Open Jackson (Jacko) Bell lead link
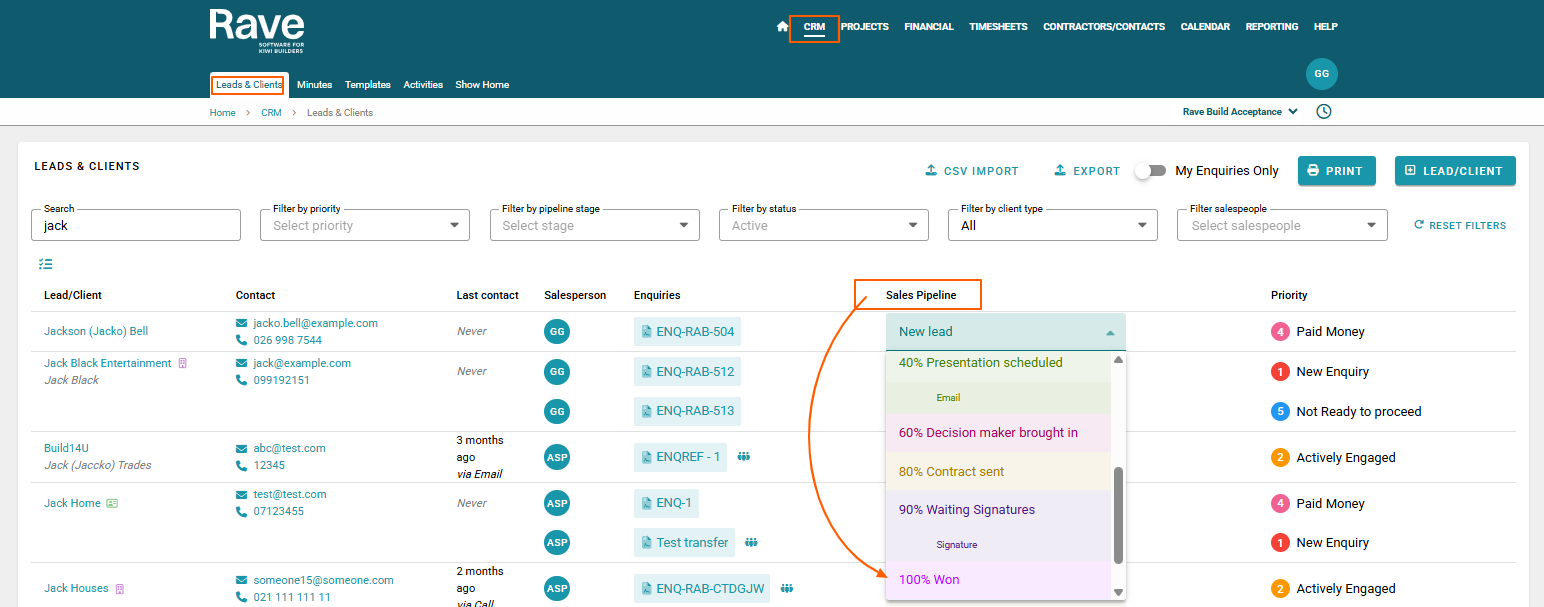The width and height of the screenshot is (1544, 607). (96, 331)
